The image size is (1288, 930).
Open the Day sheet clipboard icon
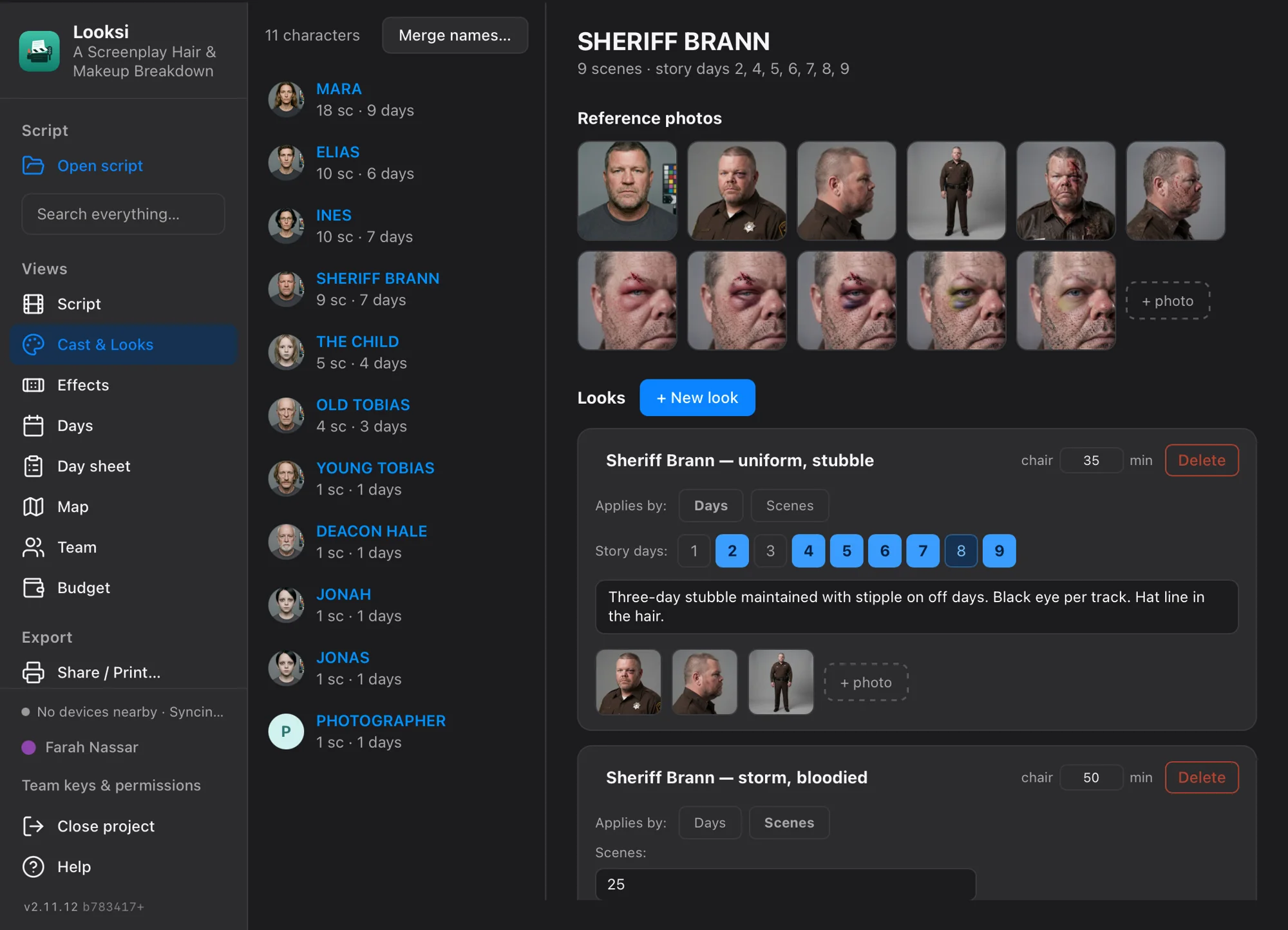coord(33,466)
